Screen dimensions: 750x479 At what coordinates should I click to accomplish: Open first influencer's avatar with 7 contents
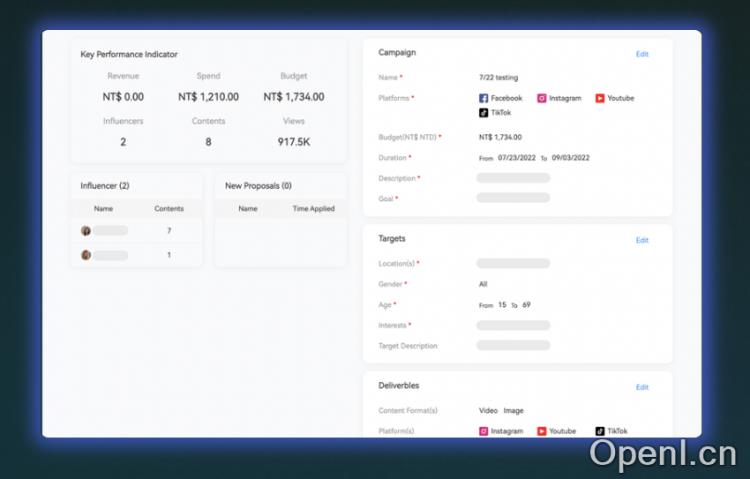(x=86, y=231)
